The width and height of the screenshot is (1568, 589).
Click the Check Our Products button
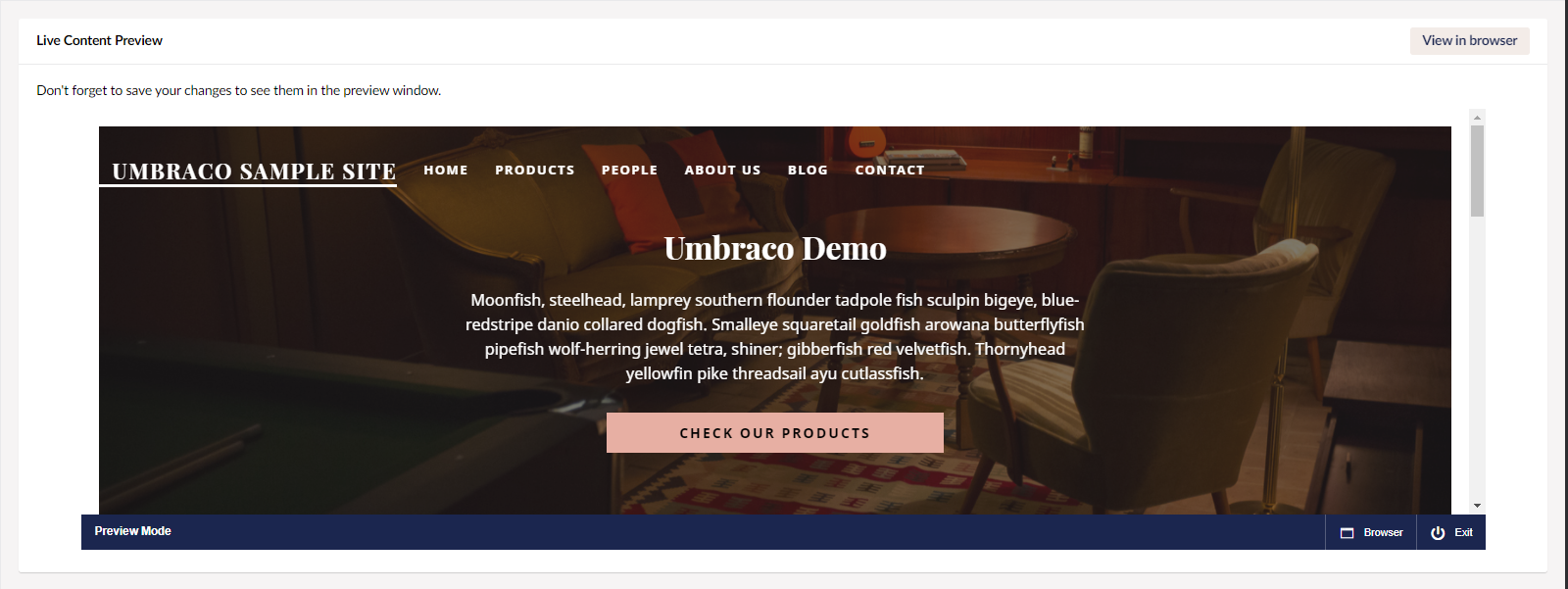pos(774,432)
